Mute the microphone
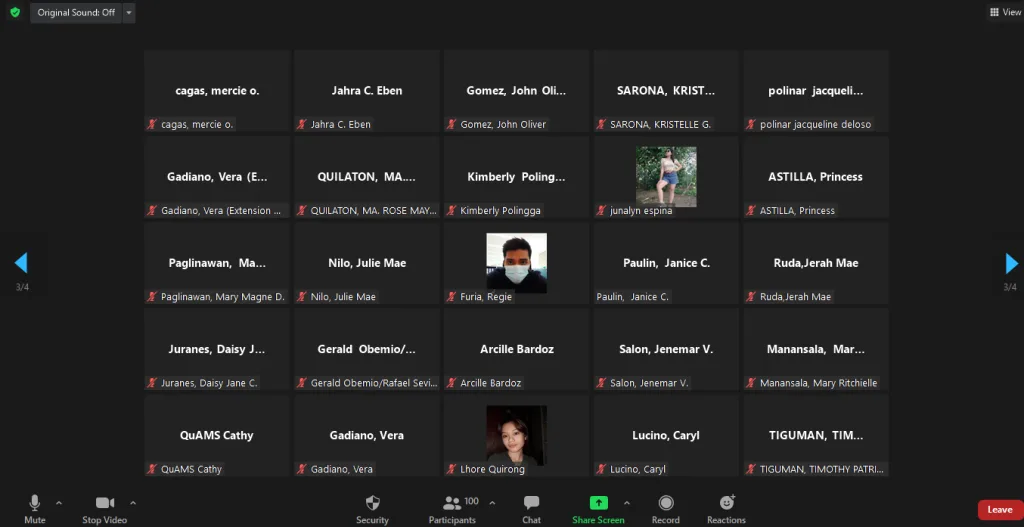Image resolution: width=1024 pixels, height=527 pixels. [35, 508]
